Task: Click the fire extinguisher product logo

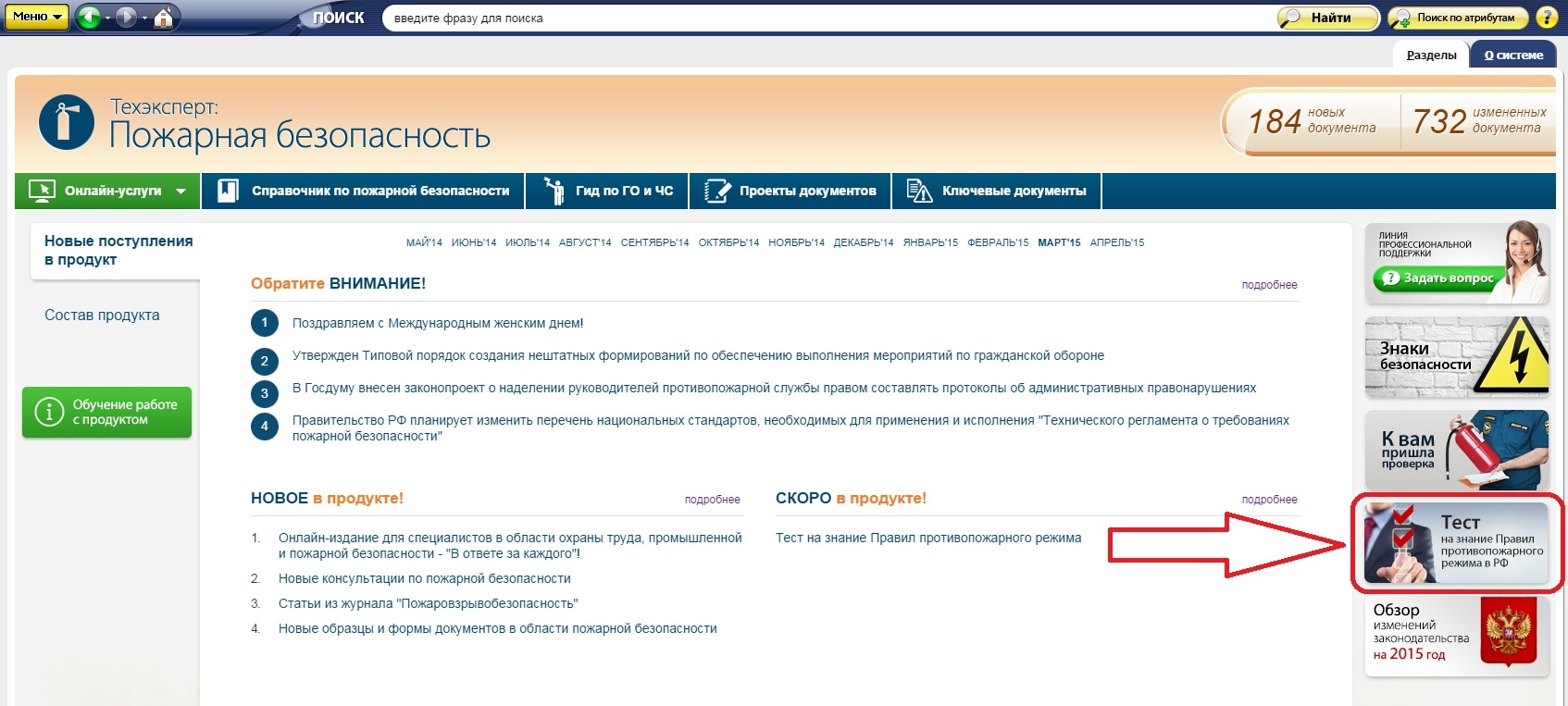Action: (x=66, y=122)
